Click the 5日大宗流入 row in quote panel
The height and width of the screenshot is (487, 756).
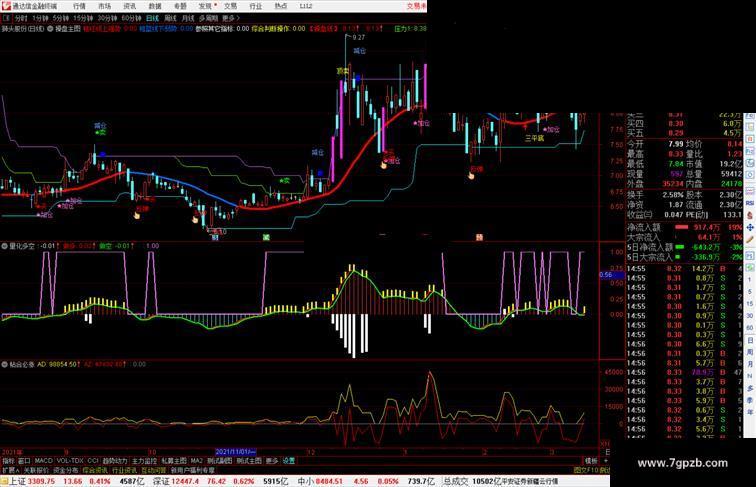pyautogui.click(x=685, y=257)
